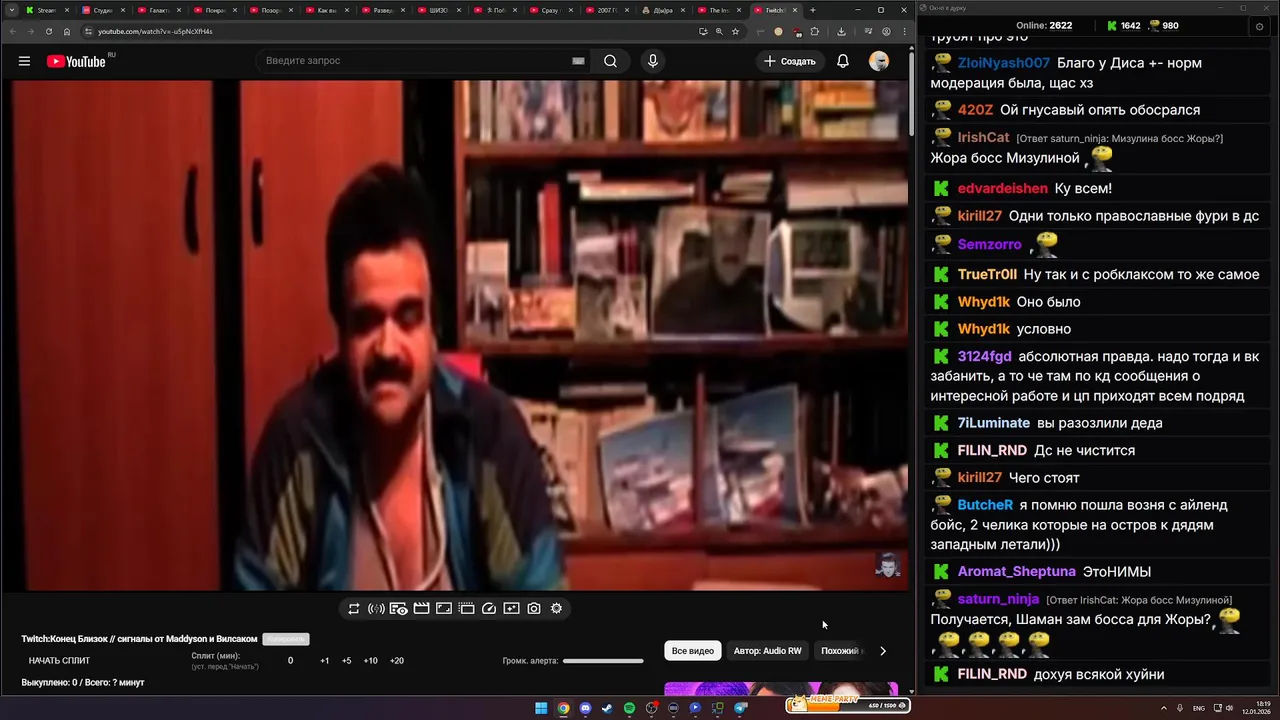Viewport: 1280px width, 720px height.
Task: Select the Автор: Audio RW chip
Action: click(x=767, y=651)
